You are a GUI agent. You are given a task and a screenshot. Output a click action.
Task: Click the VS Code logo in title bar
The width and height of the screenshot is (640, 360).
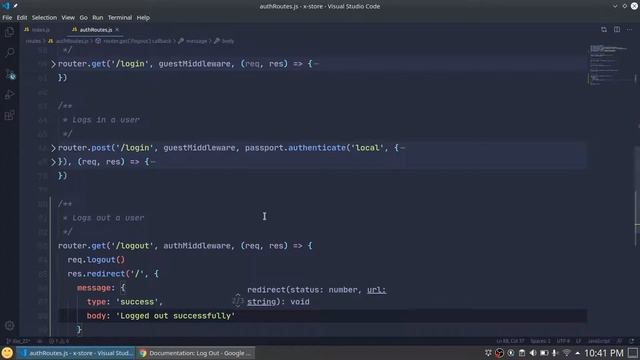click(x=6, y=6)
